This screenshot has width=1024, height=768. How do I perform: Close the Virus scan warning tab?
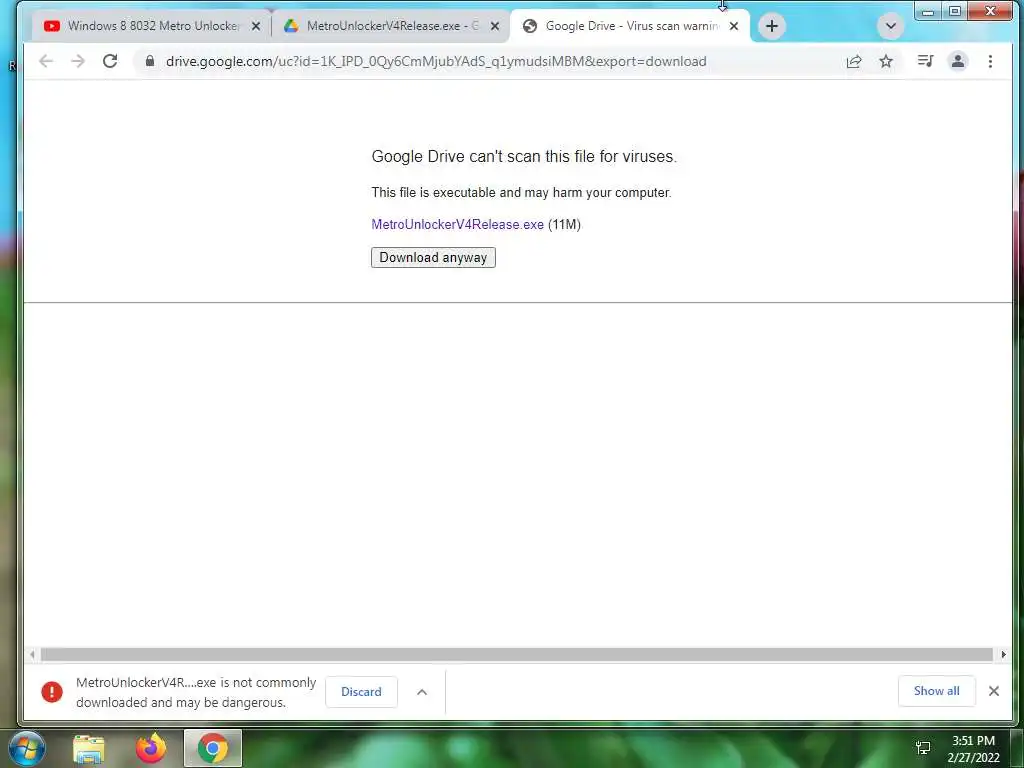[x=734, y=26]
